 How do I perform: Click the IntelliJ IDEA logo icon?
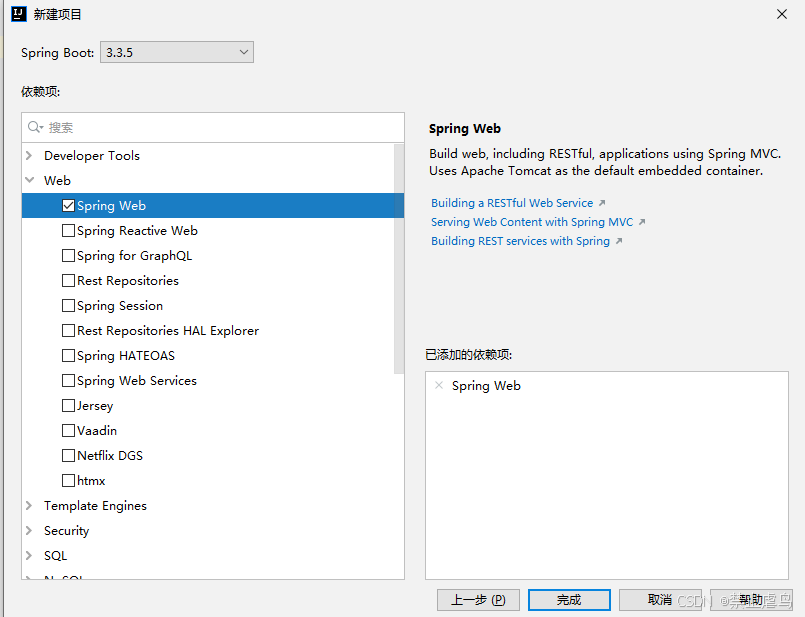tap(18, 14)
